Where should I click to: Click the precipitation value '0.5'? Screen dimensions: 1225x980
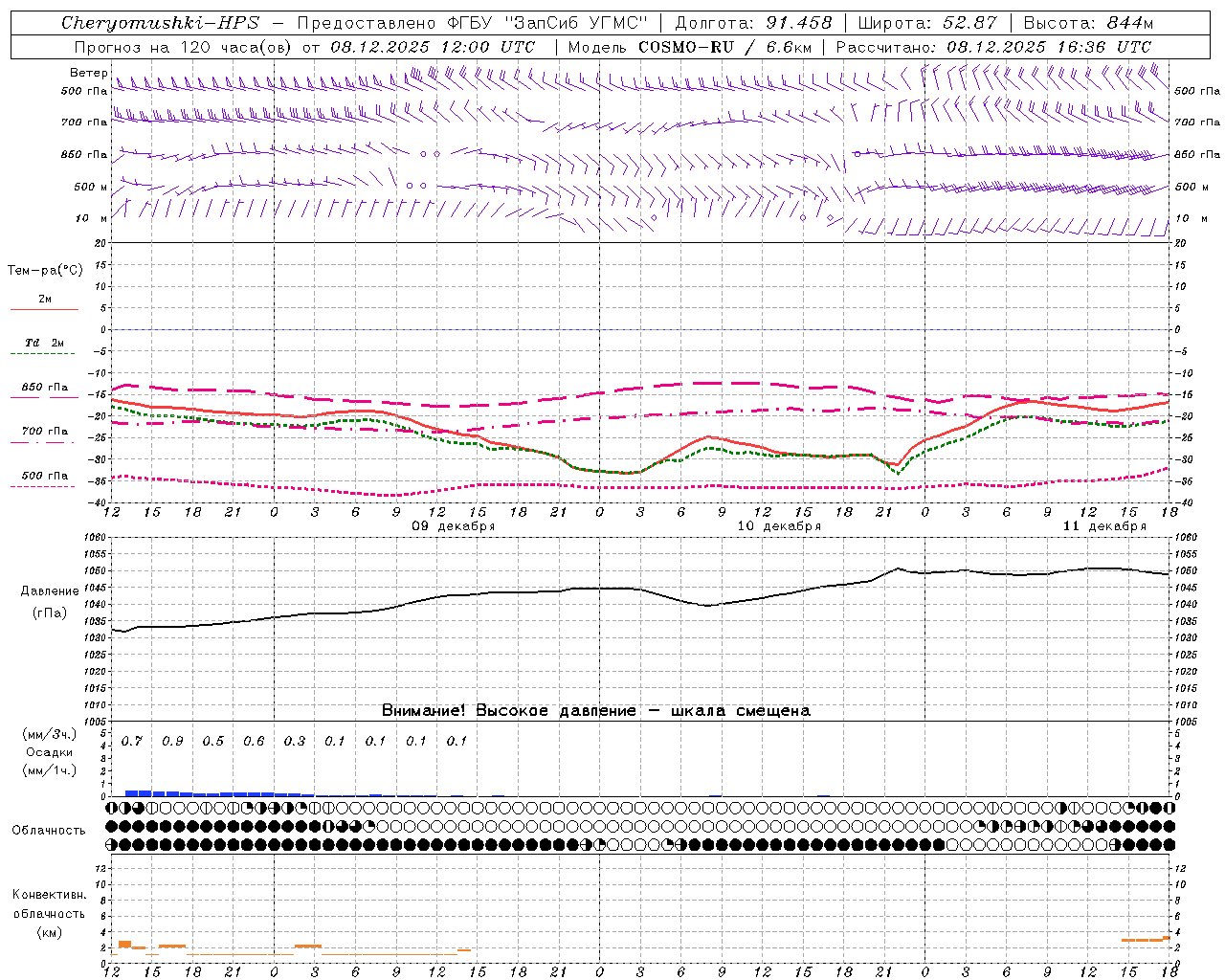coord(213,741)
